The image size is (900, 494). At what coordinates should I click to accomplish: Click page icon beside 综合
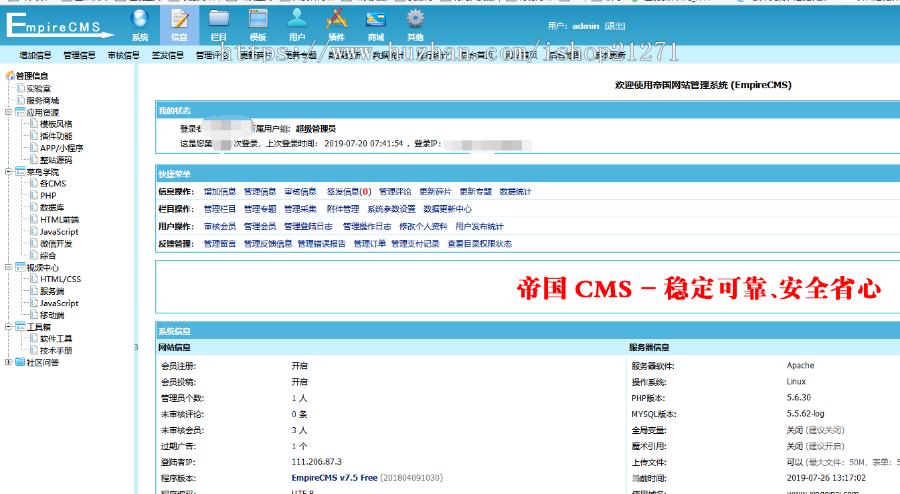34,255
